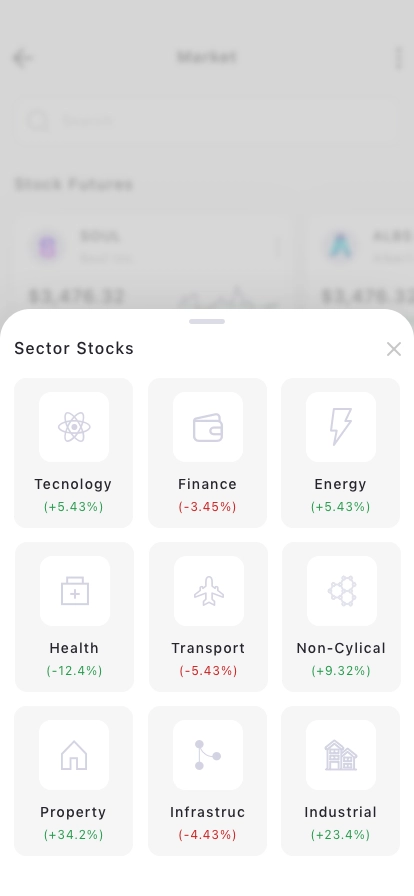
Task: Select the Tecnology atom icon
Action: [74, 427]
